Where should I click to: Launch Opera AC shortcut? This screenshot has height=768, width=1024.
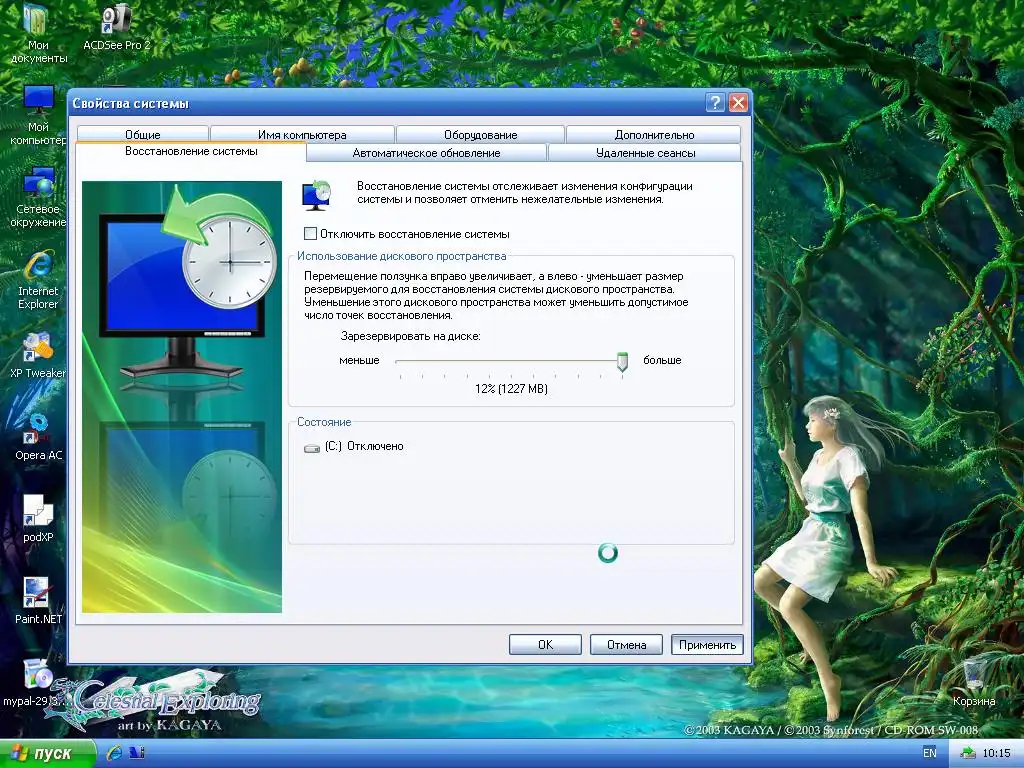(x=38, y=438)
